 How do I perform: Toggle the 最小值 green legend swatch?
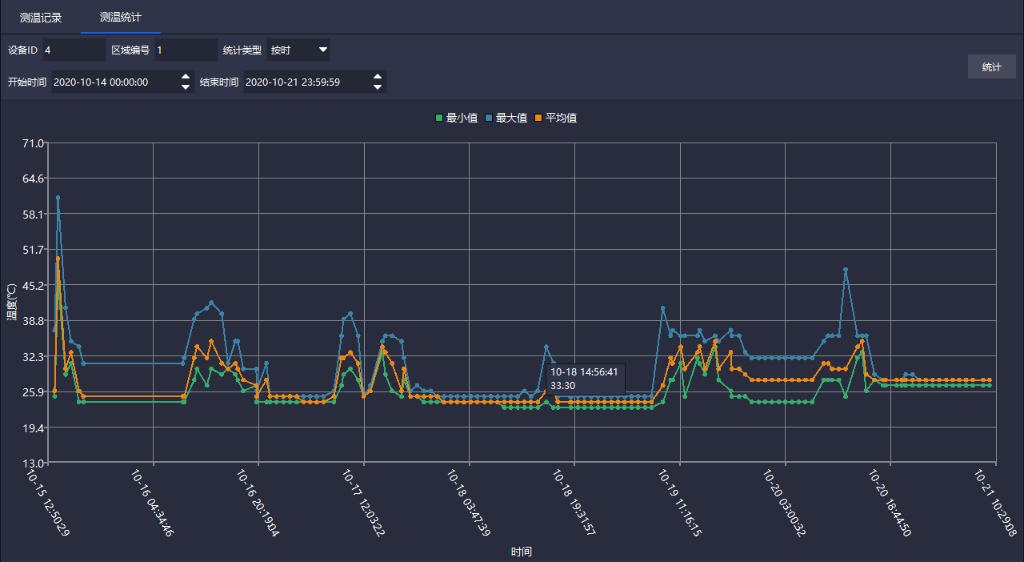tap(439, 118)
